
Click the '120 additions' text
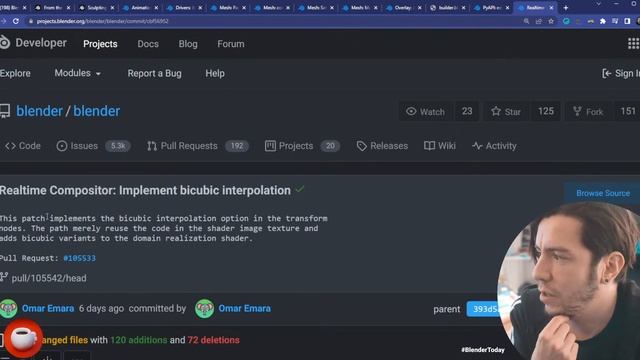click(138, 340)
